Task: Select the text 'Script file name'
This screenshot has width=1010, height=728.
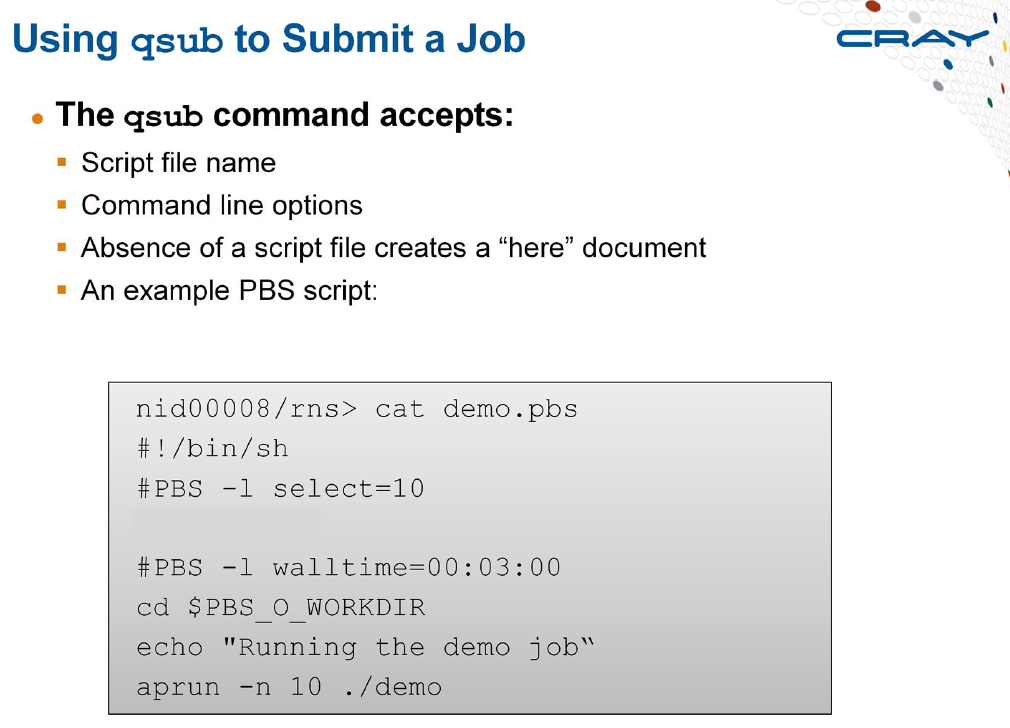Action: click(x=178, y=163)
